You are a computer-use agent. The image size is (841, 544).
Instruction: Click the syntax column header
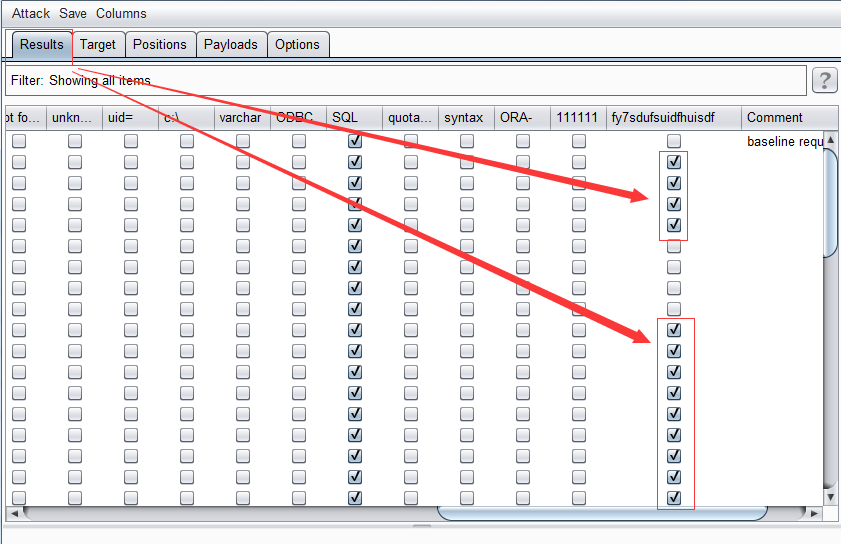click(466, 117)
